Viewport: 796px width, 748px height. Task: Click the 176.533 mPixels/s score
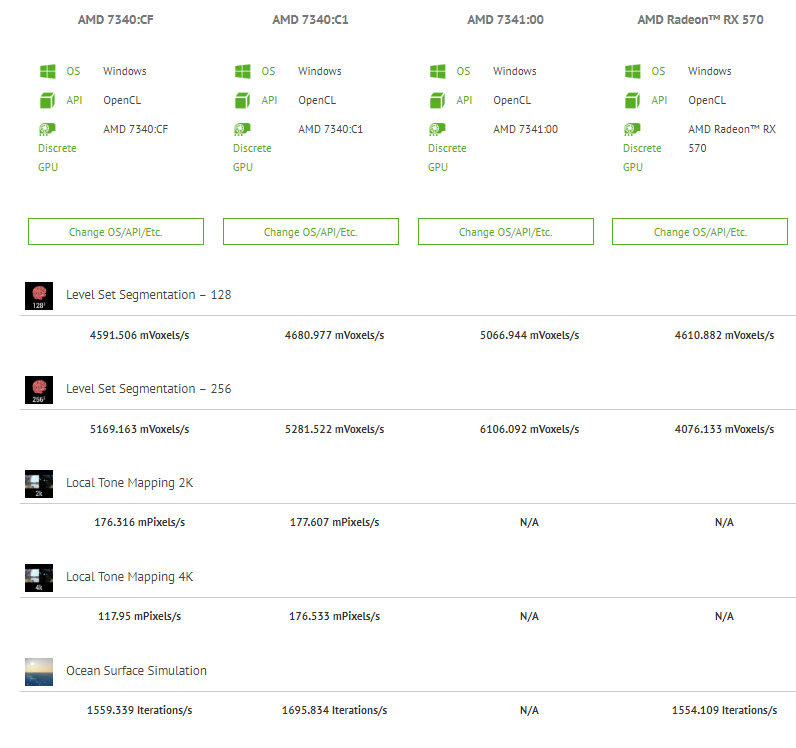(x=335, y=616)
